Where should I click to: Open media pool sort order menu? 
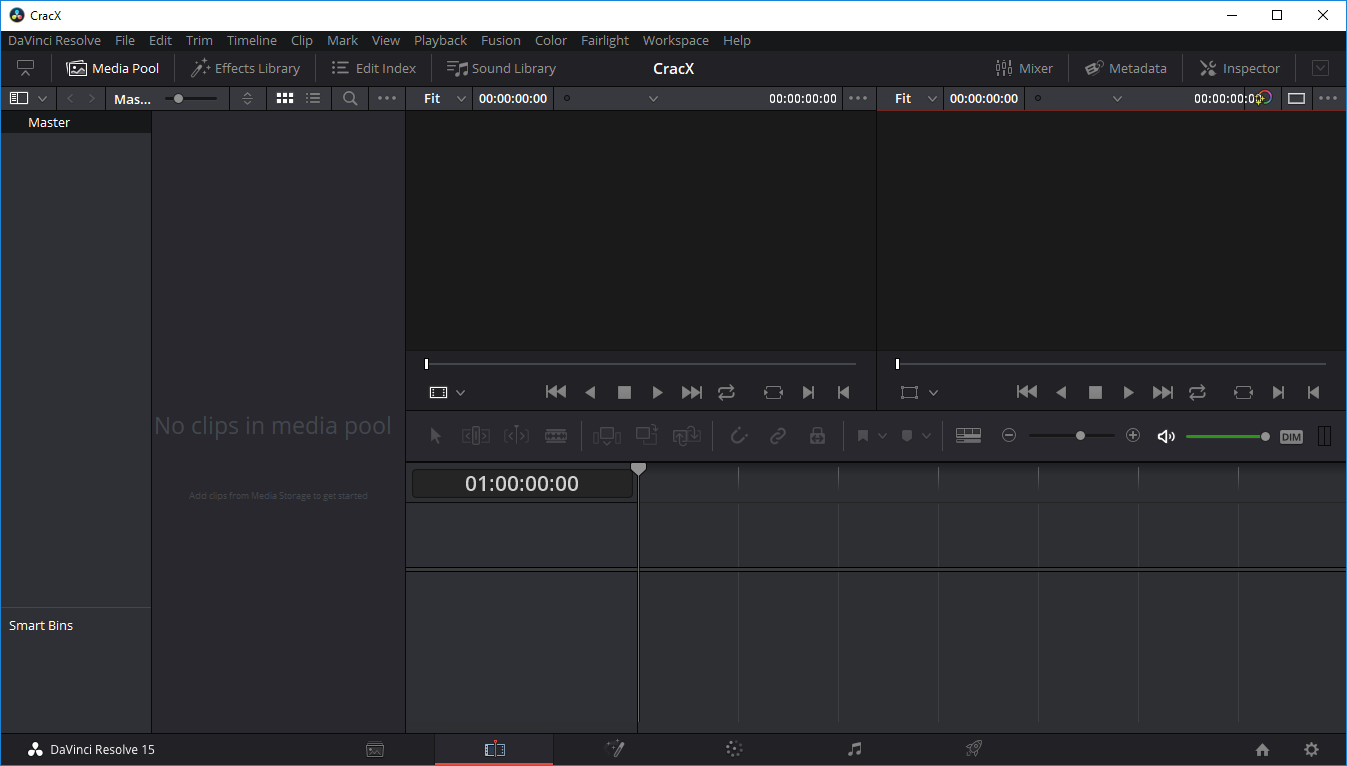click(248, 98)
